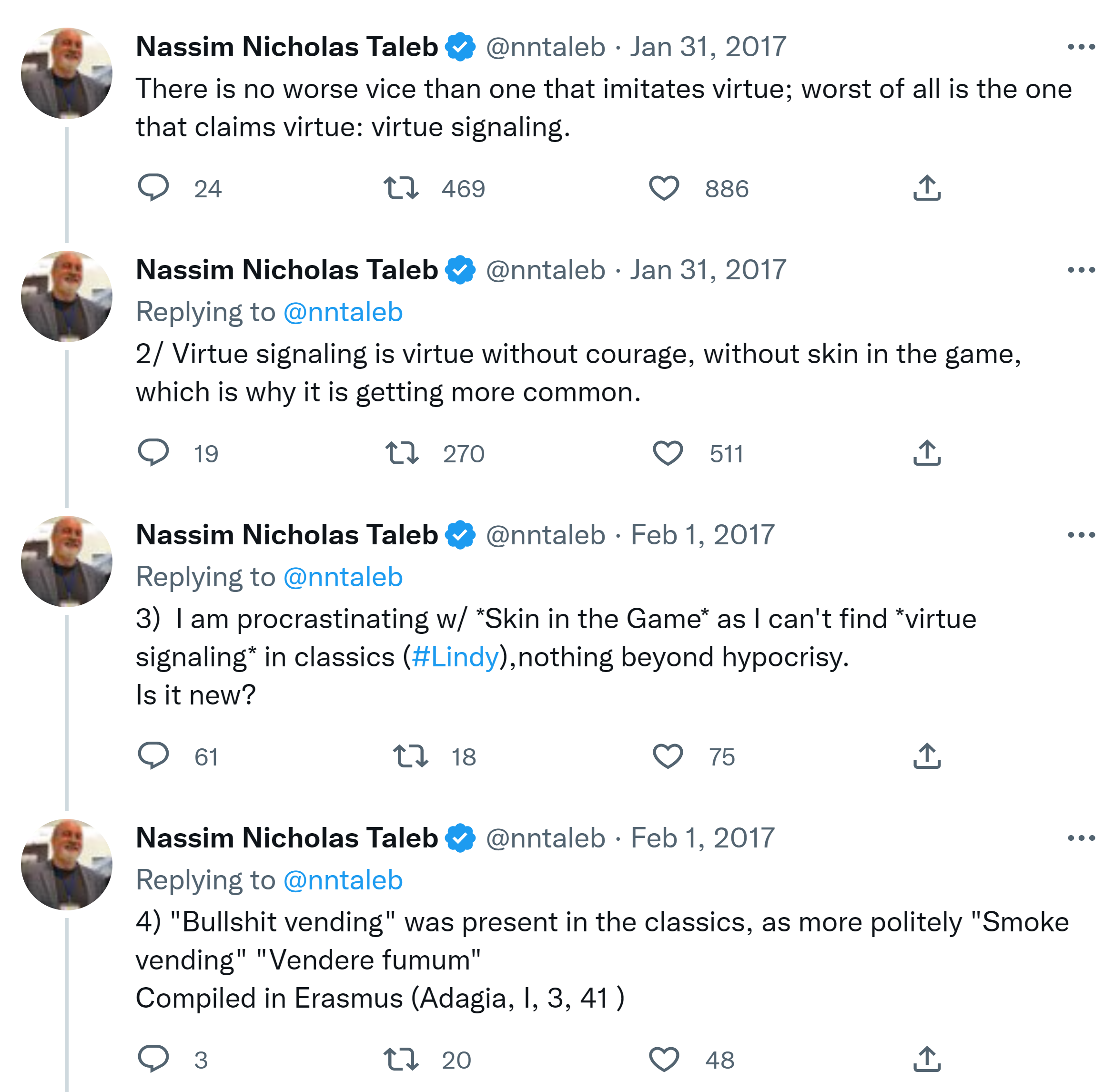1114x1092 pixels.
Task: Reply to the procrastinating tweet with 61 replies
Action: 153,755
